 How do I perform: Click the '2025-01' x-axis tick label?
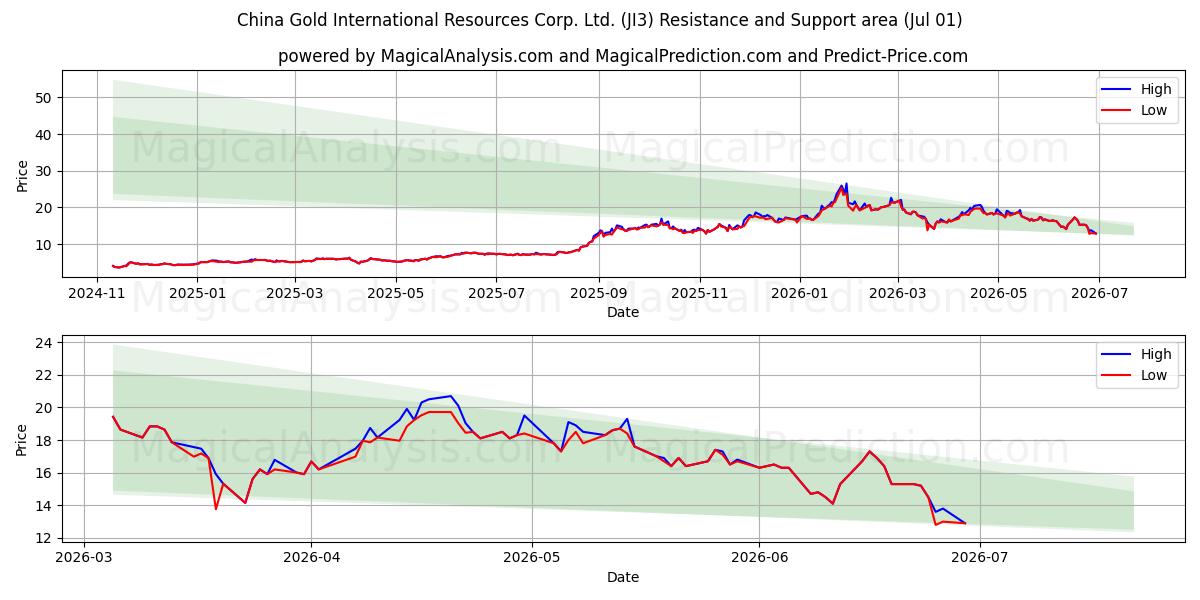coord(198,293)
